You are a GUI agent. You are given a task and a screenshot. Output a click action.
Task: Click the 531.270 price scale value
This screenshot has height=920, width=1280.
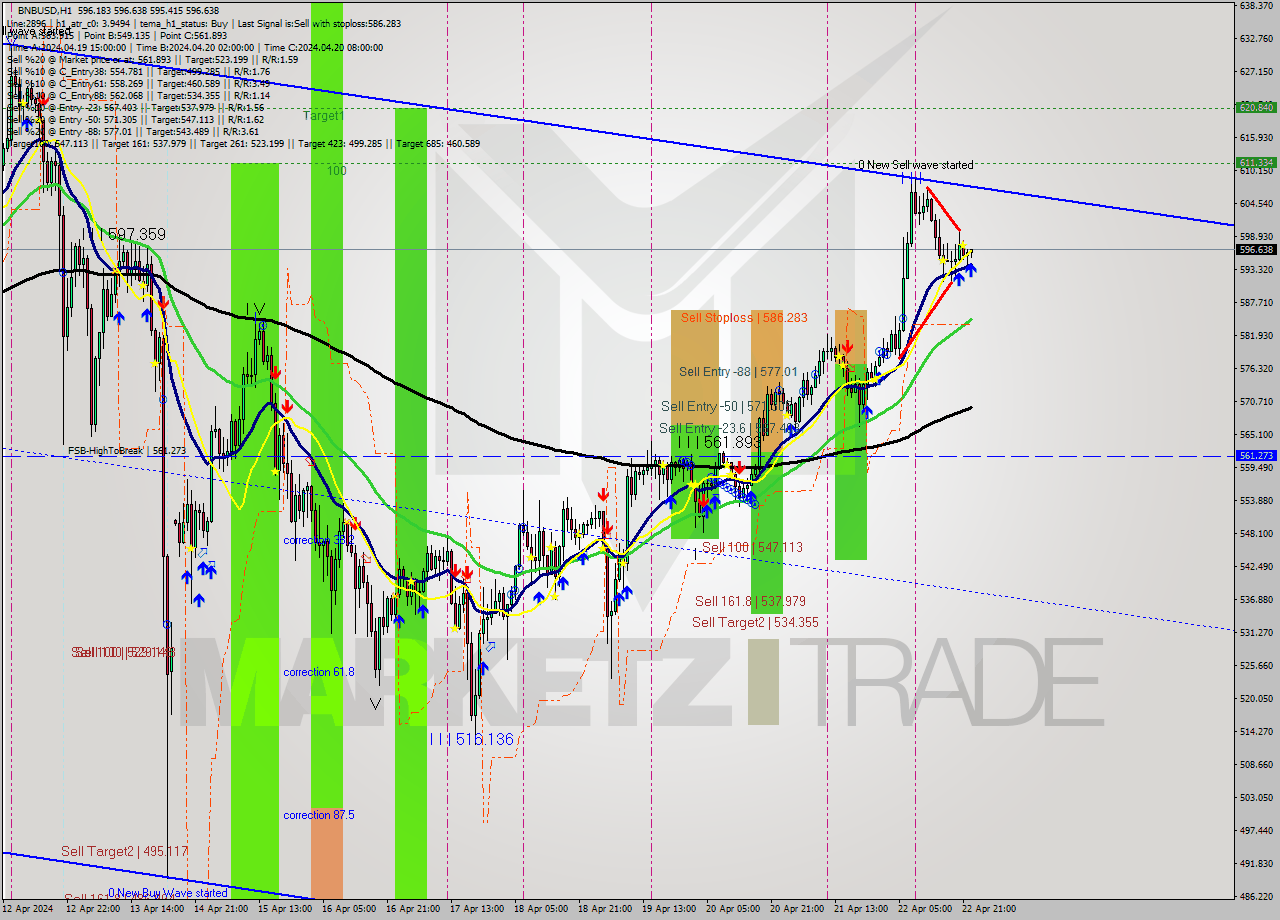coord(1256,632)
